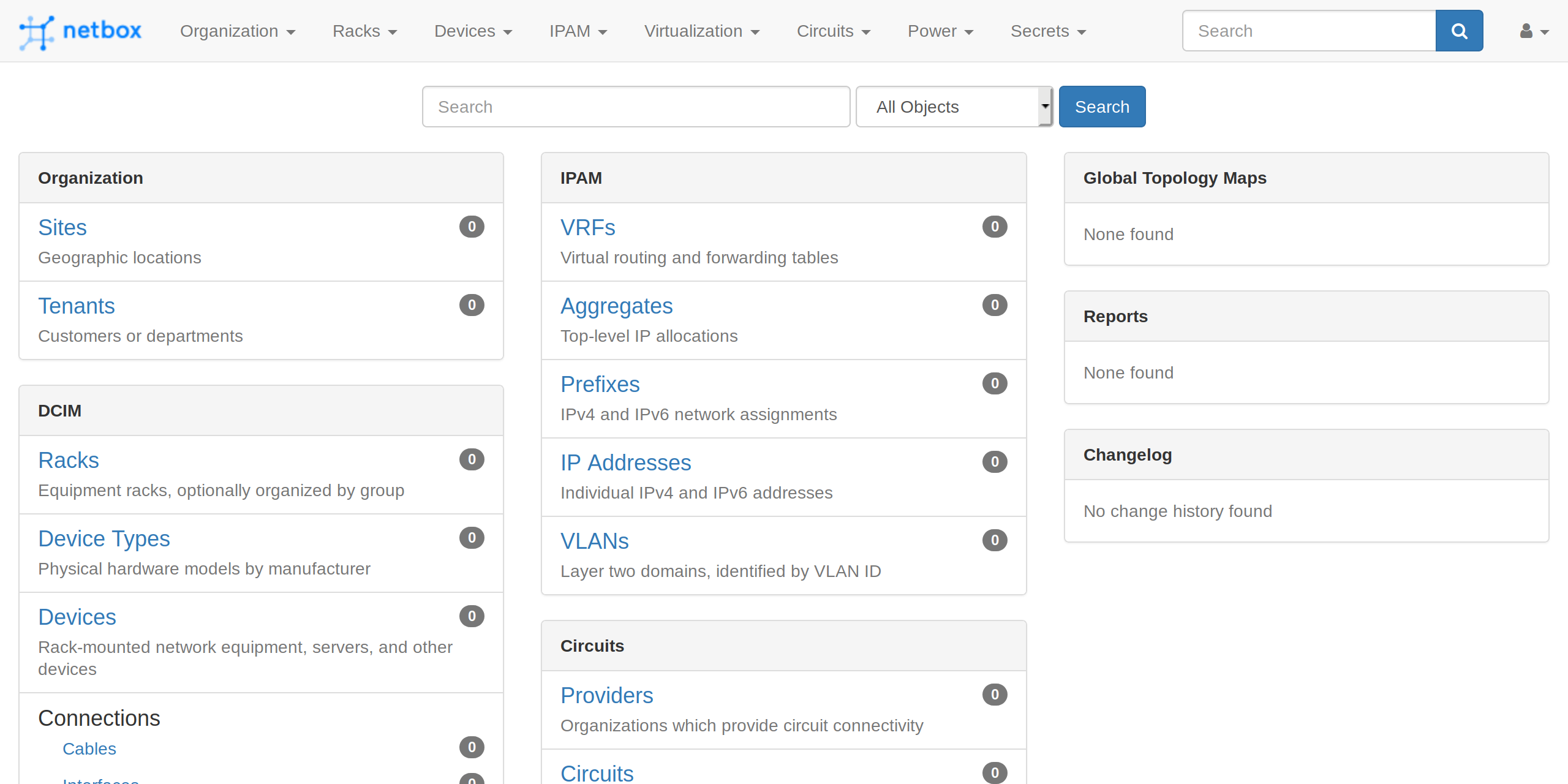Click the Circuits menu item
The image size is (1568, 784).
click(x=834, y=30)
